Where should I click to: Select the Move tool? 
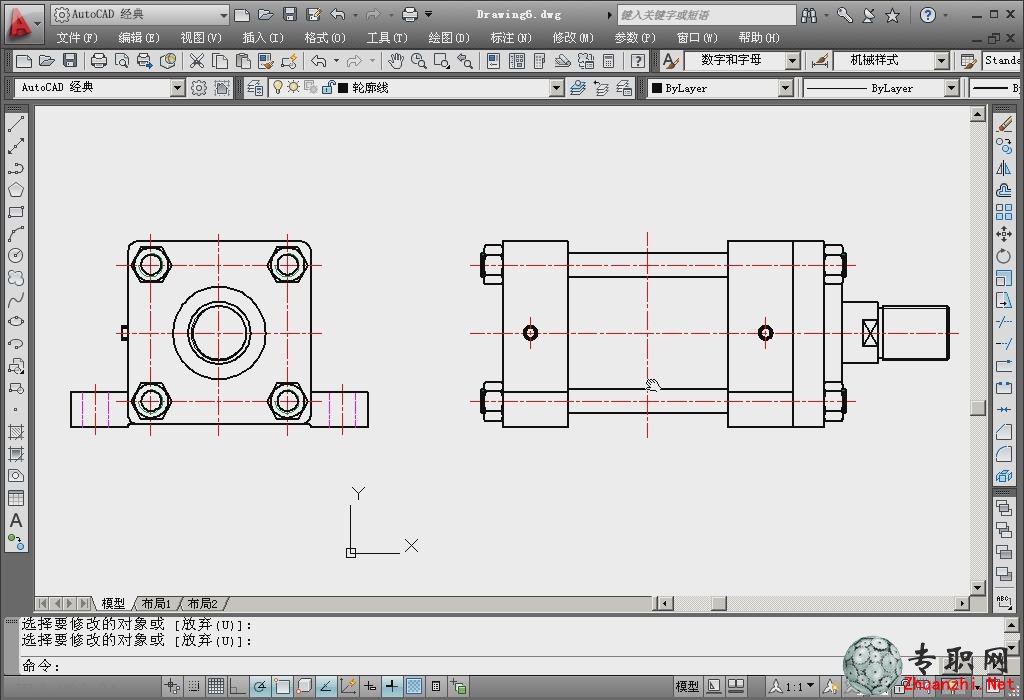[1004, 234]
